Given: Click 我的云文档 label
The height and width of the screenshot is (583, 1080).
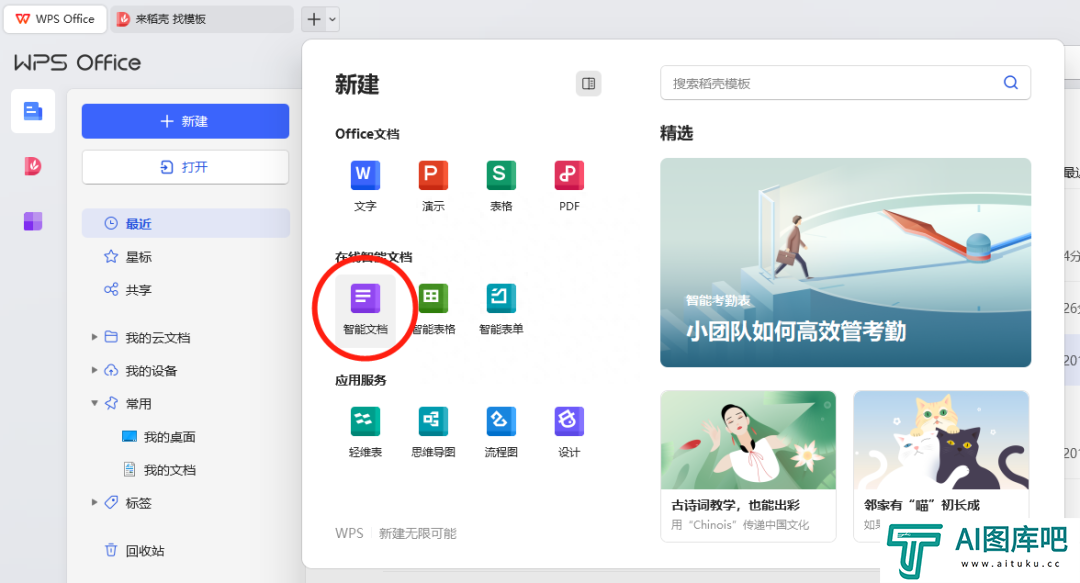Looking at the screenshot, I should click(158, 338).
